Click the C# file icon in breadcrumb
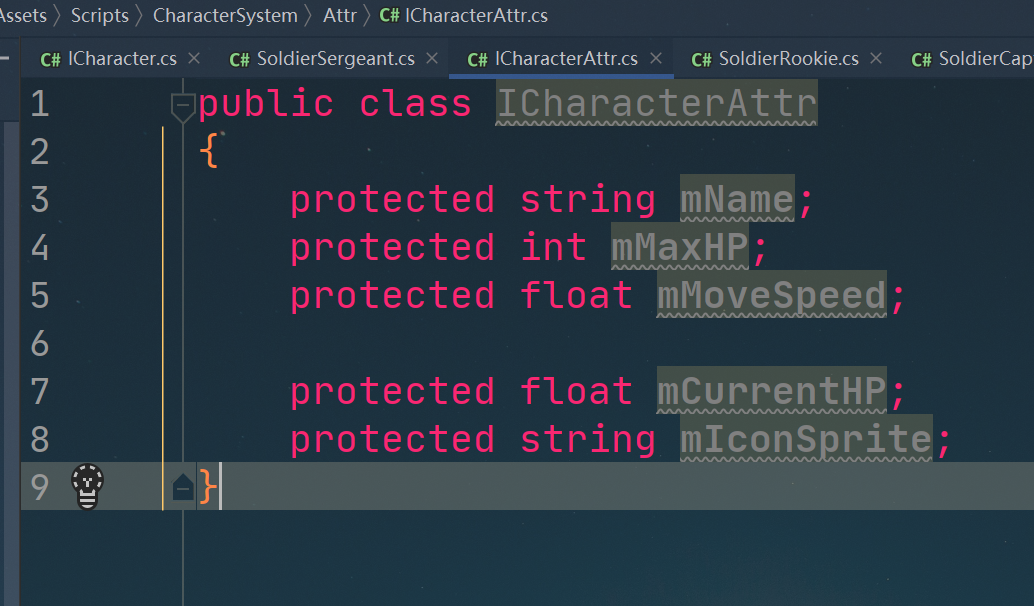Image resolution: width=1034 pixels, height=606 pixels. [390, 16]
